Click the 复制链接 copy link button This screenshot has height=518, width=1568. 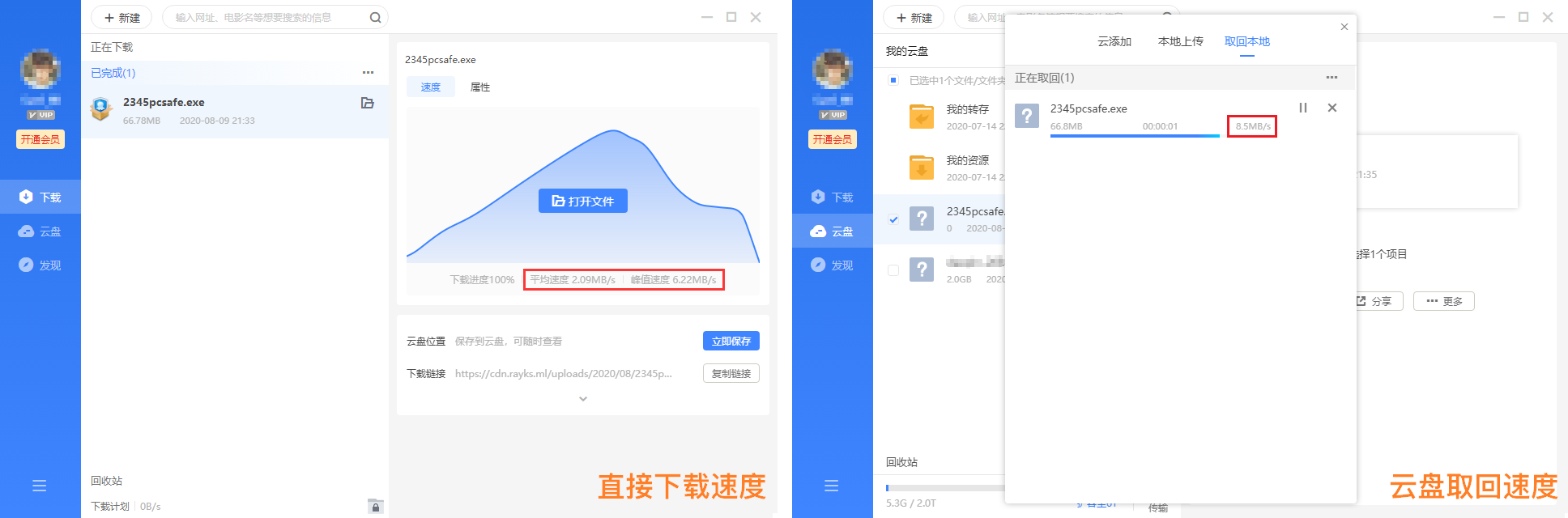click(x=731, y=374)
